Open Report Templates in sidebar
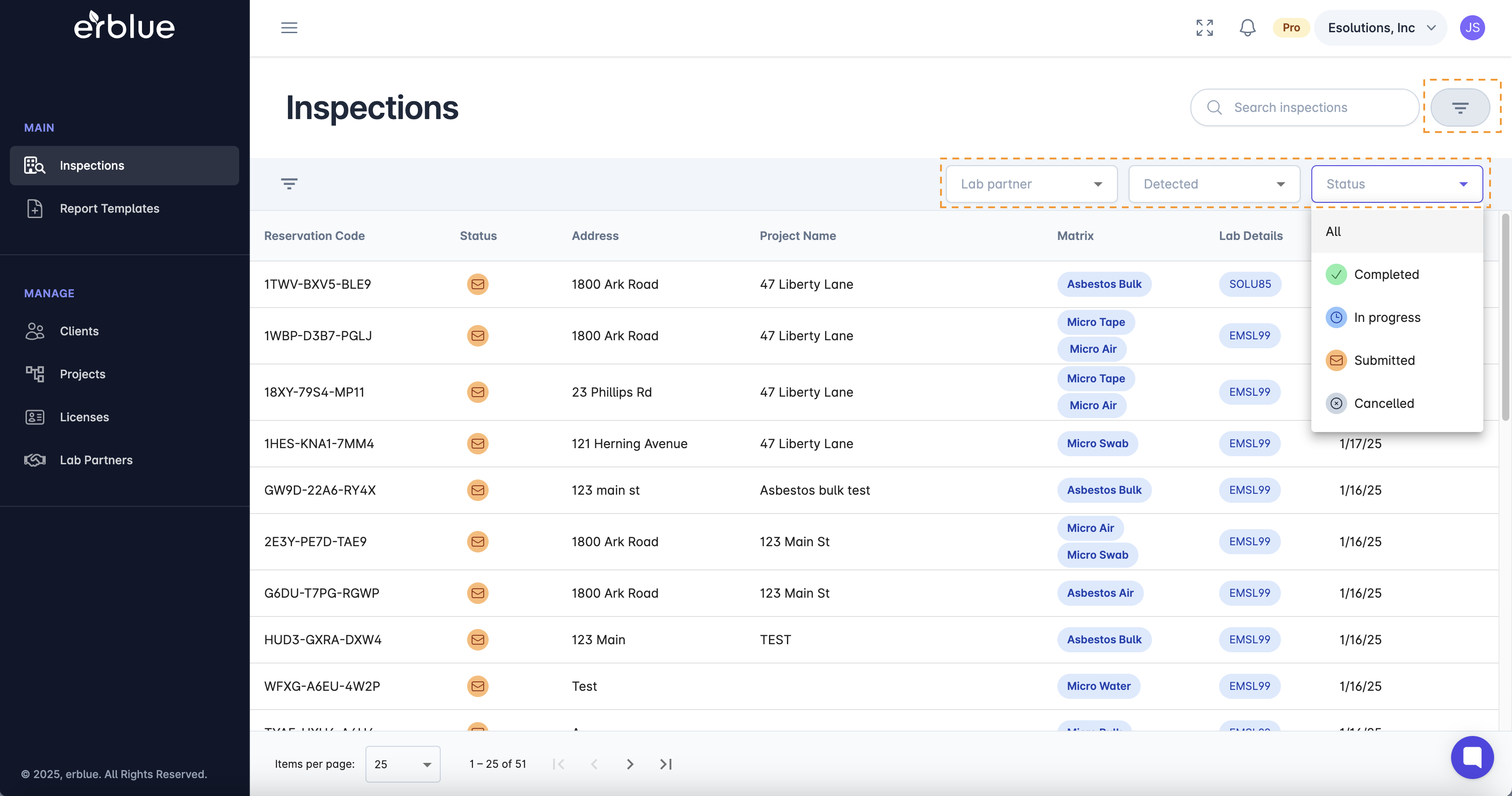This screenshot has height=796, width=1512. point(109,208)
